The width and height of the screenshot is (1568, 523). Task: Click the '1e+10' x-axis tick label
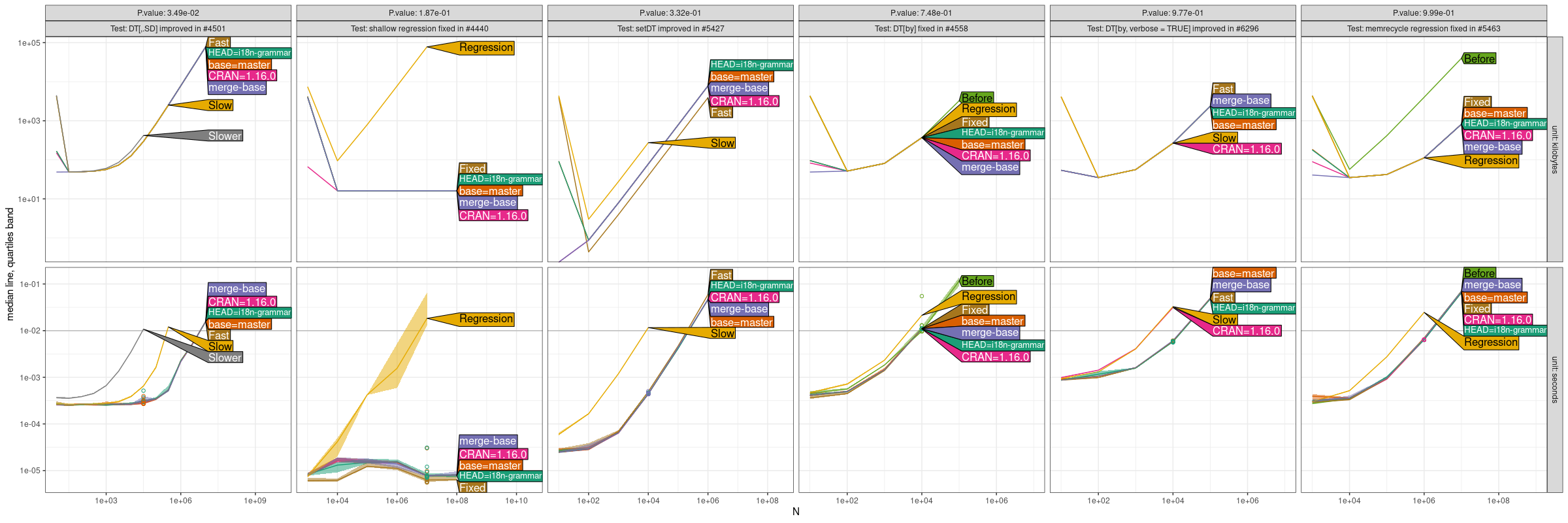(x=516, y=501)
